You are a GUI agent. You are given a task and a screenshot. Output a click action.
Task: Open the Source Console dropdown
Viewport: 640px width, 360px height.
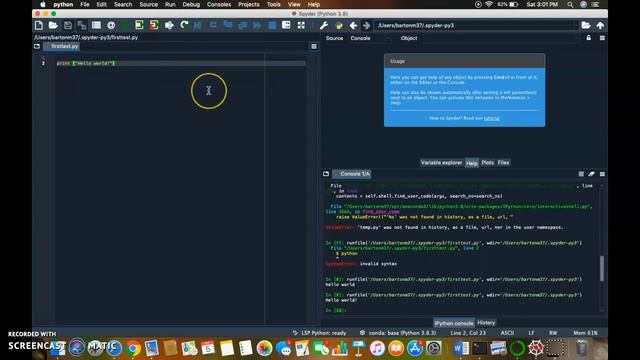coord(371,38)
